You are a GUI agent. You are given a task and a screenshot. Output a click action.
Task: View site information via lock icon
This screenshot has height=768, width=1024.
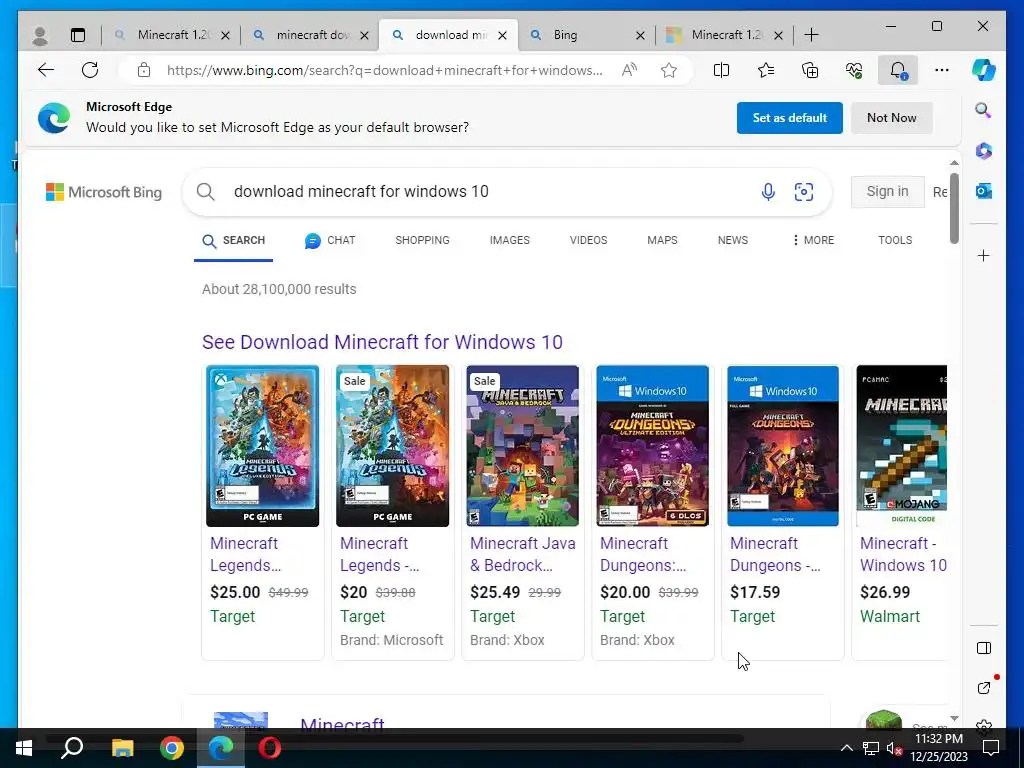click(x=144, y=70)
